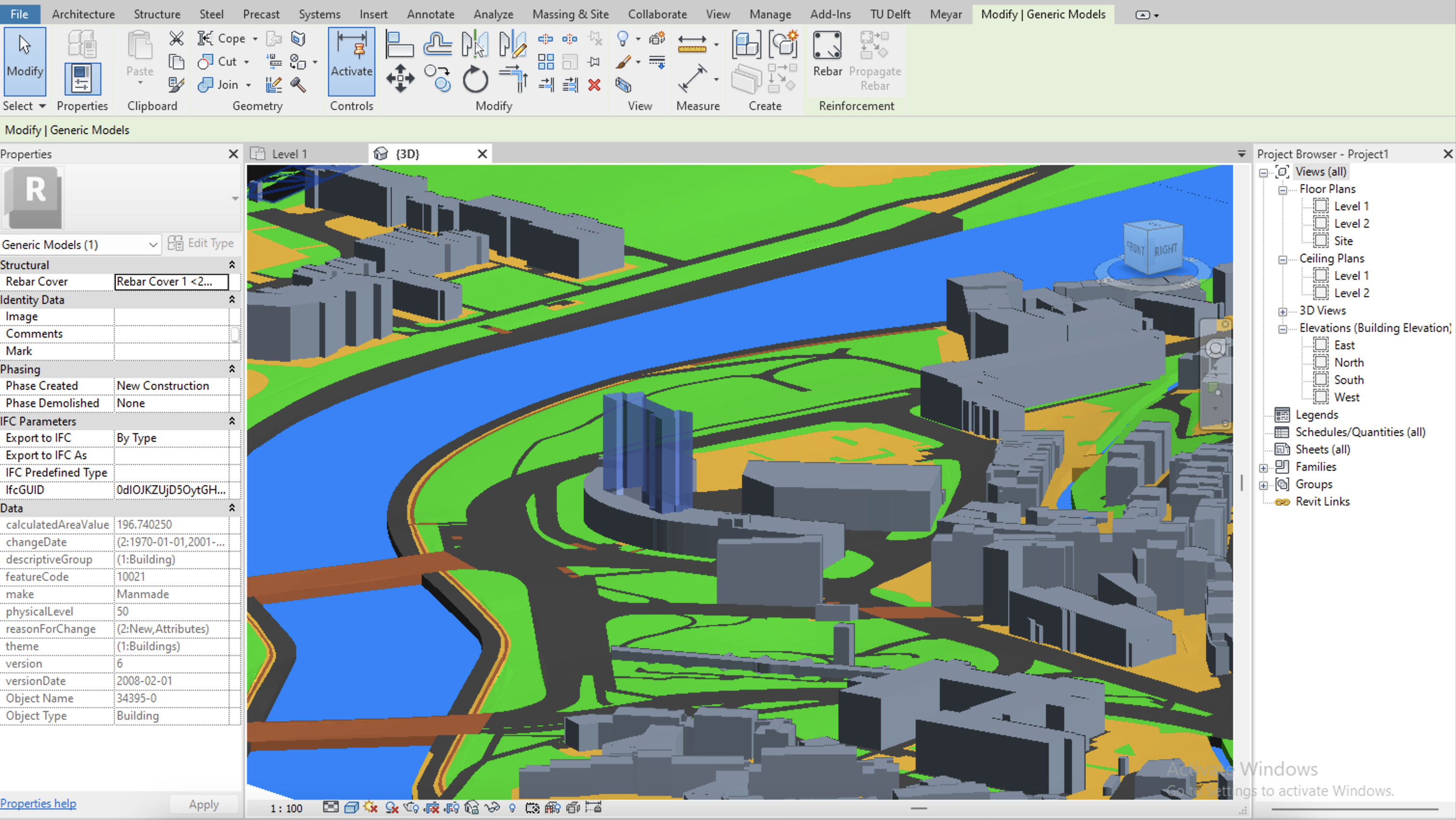Click the Rotate tool icon
The image size is (1456, 820).
475,79
